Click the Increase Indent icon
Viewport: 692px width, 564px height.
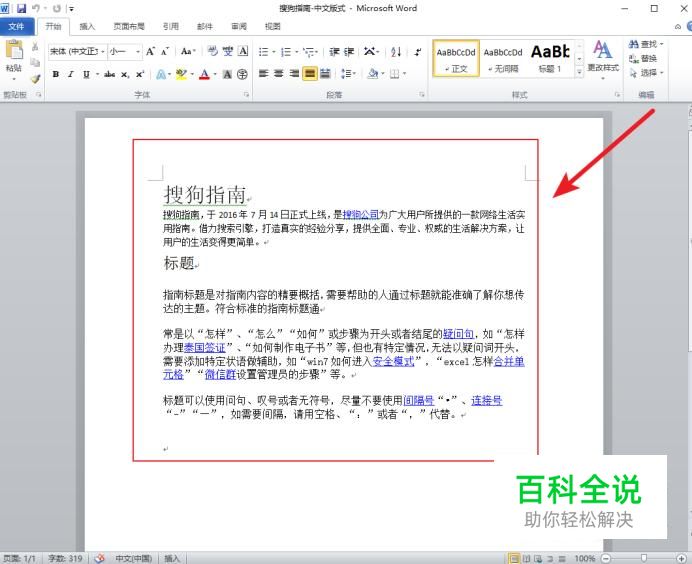(349, 52)
